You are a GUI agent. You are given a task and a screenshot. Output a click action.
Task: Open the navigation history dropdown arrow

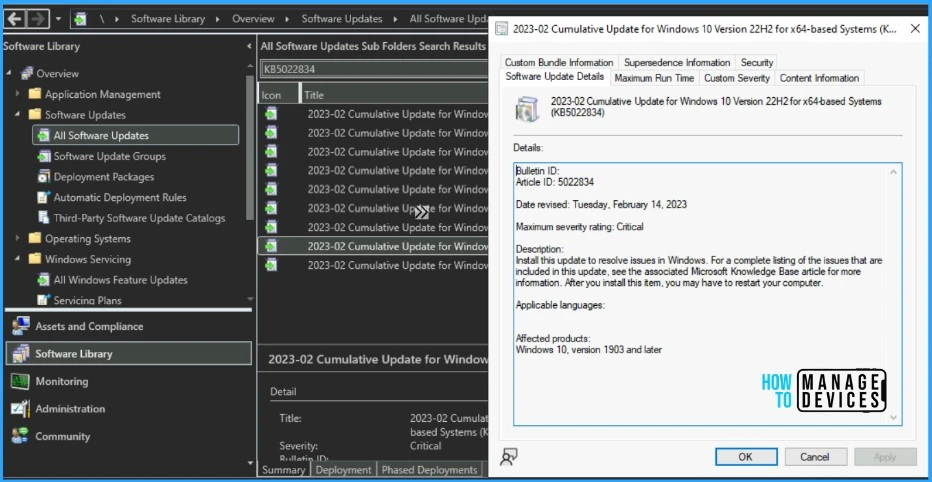pos(58,19)
